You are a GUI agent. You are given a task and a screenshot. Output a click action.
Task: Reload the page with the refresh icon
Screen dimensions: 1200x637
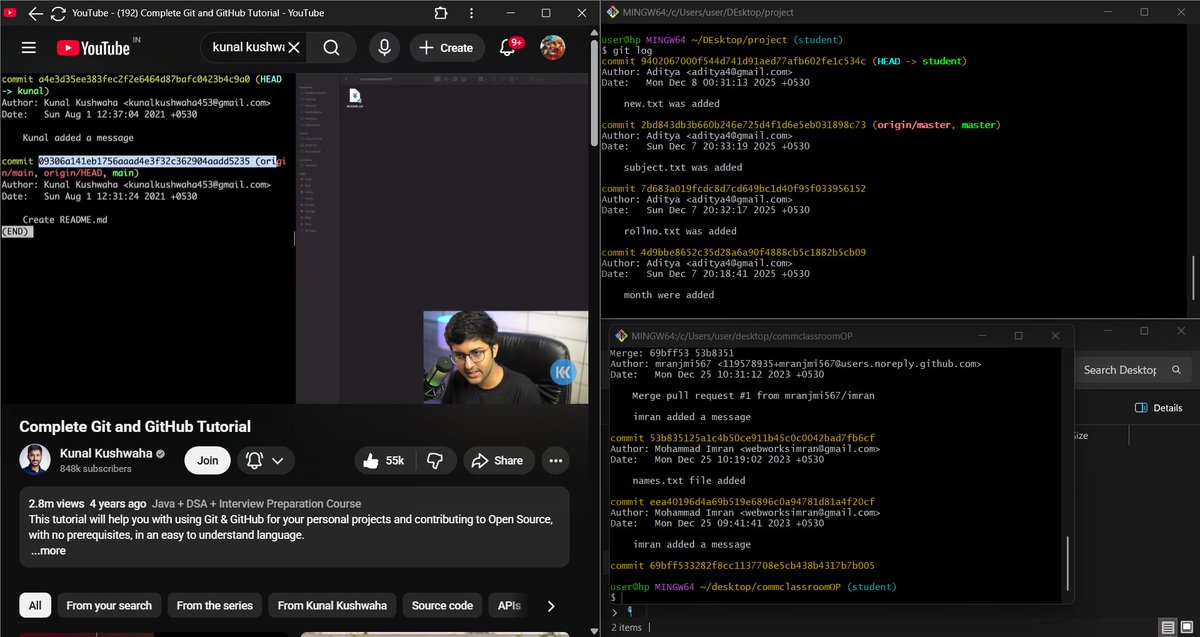60,13
